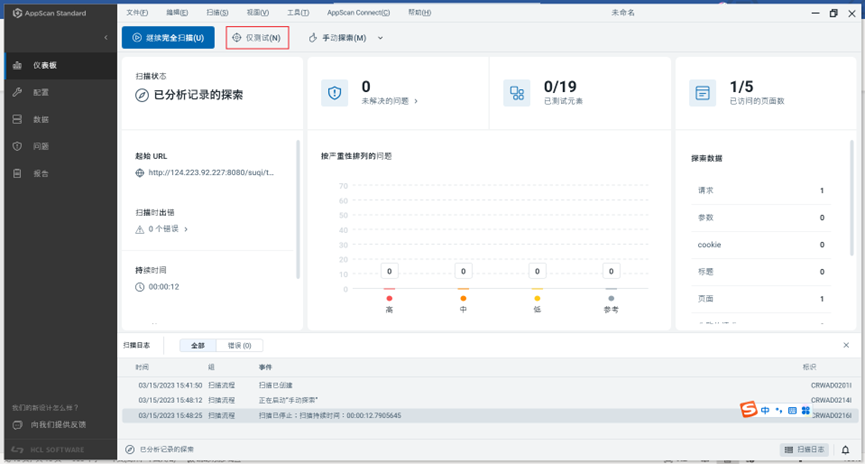Open the 未解决的问题 link
The height and width of the screenshot is (464, 865).
point(385,101)
